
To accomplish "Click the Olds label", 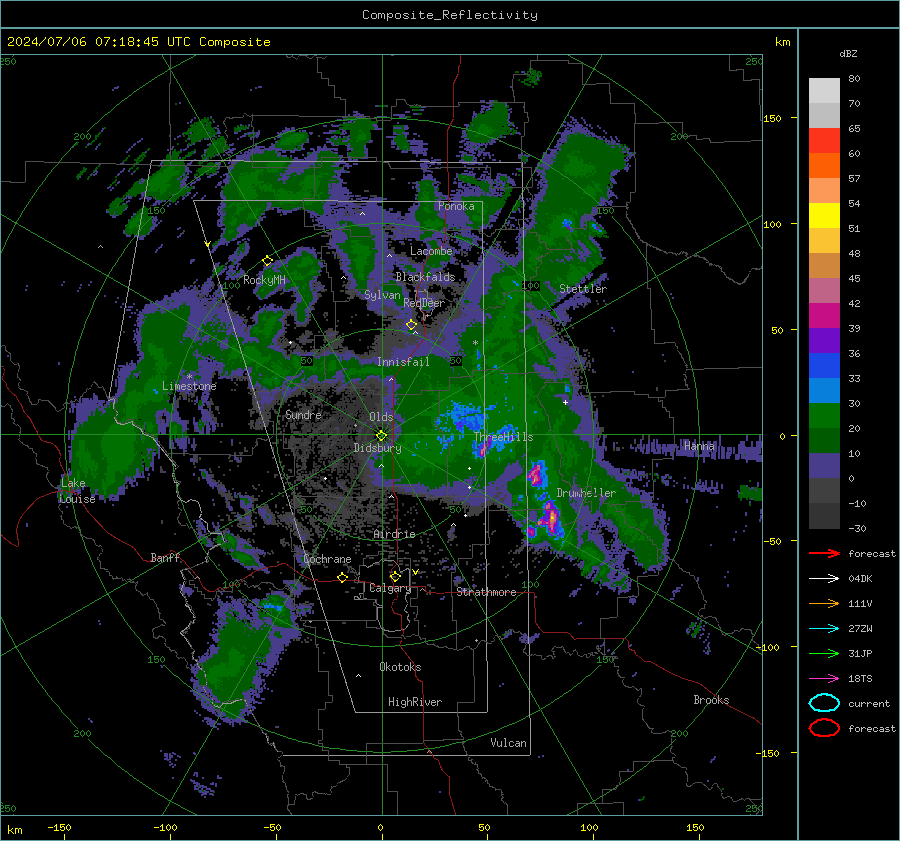I will click(381, 417).
